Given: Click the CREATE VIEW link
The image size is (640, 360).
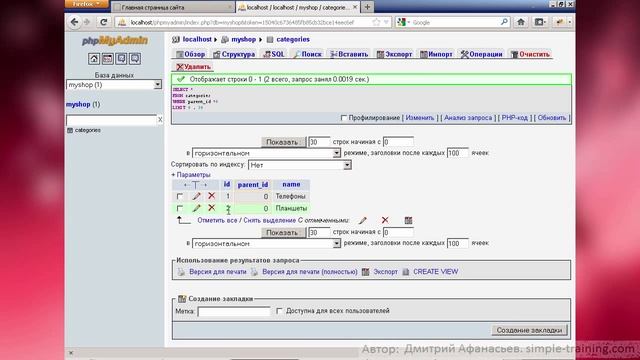Looking at the screenshot, I should [x=436, y=272].
